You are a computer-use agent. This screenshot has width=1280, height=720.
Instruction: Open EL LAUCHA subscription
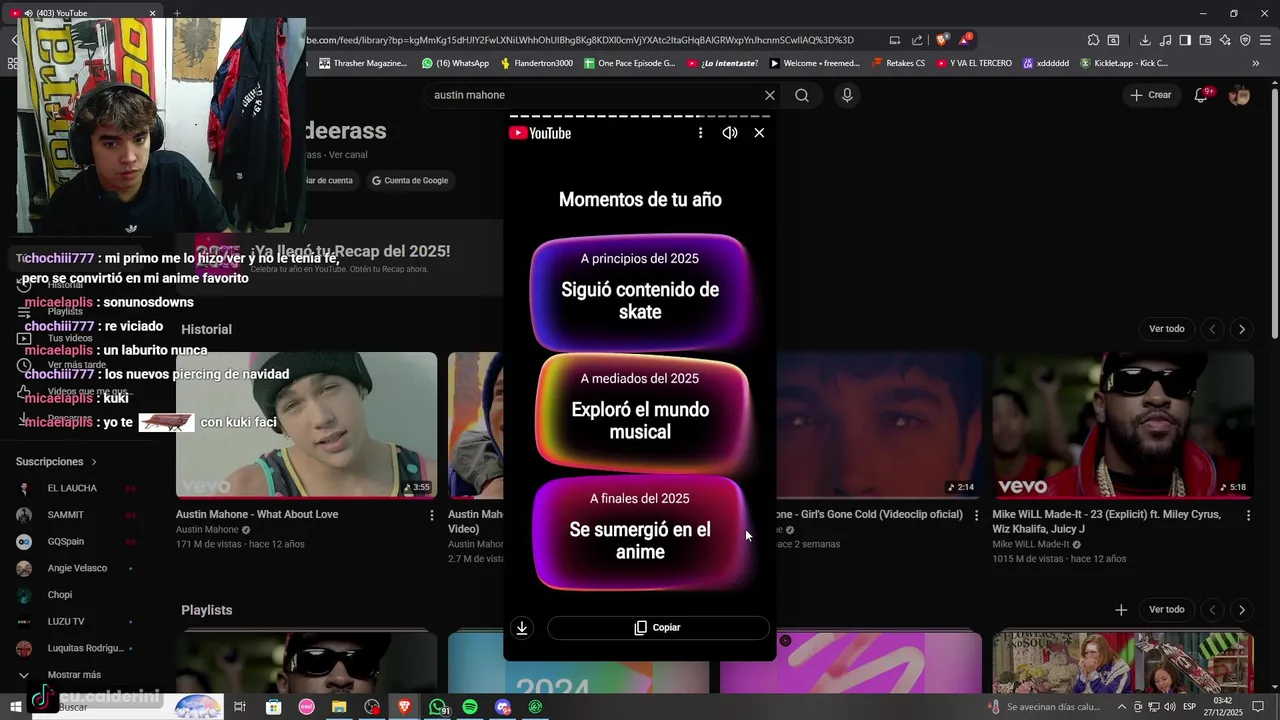(72, 488)
